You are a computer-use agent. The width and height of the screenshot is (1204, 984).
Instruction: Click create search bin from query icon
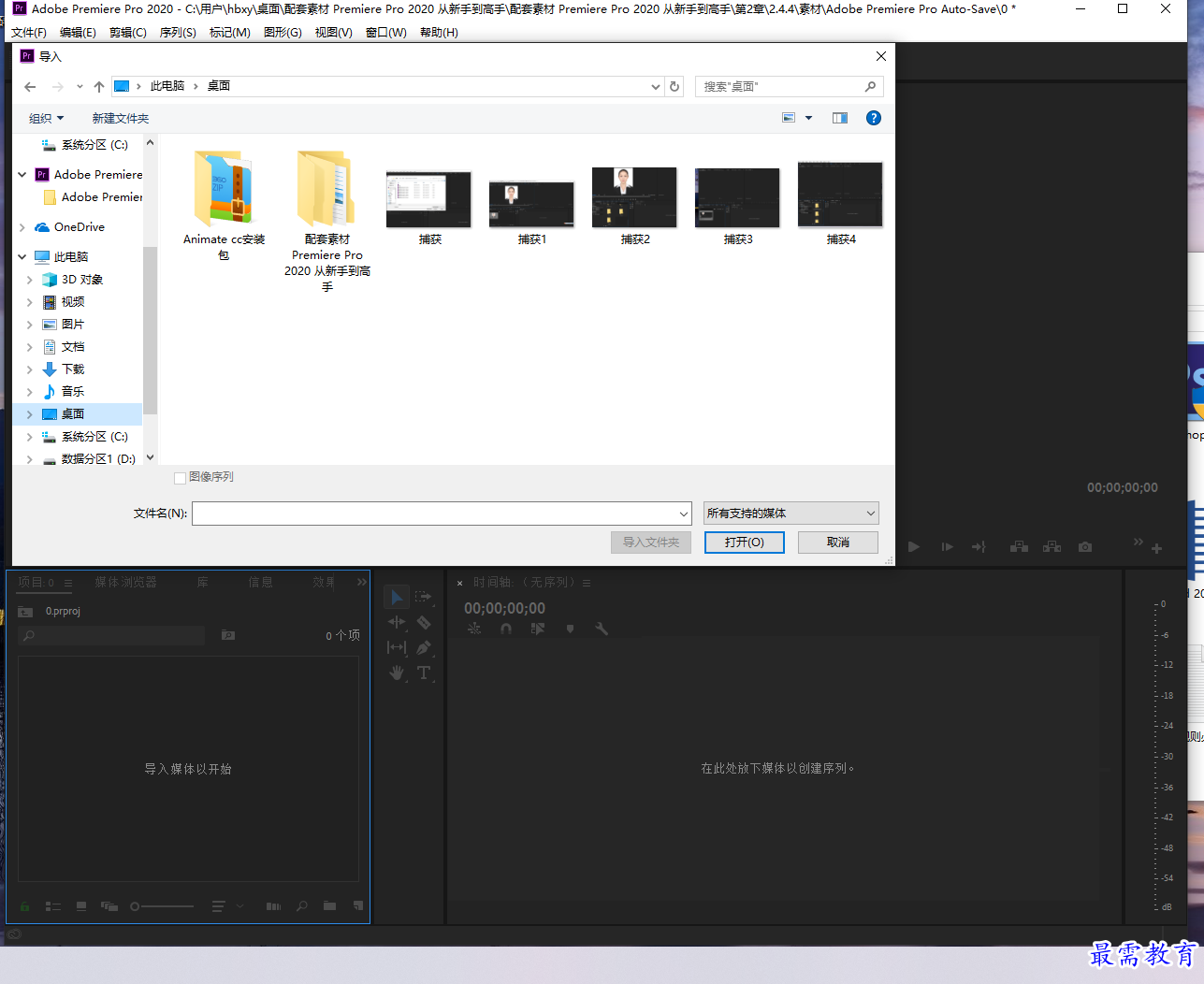point(228,635)
